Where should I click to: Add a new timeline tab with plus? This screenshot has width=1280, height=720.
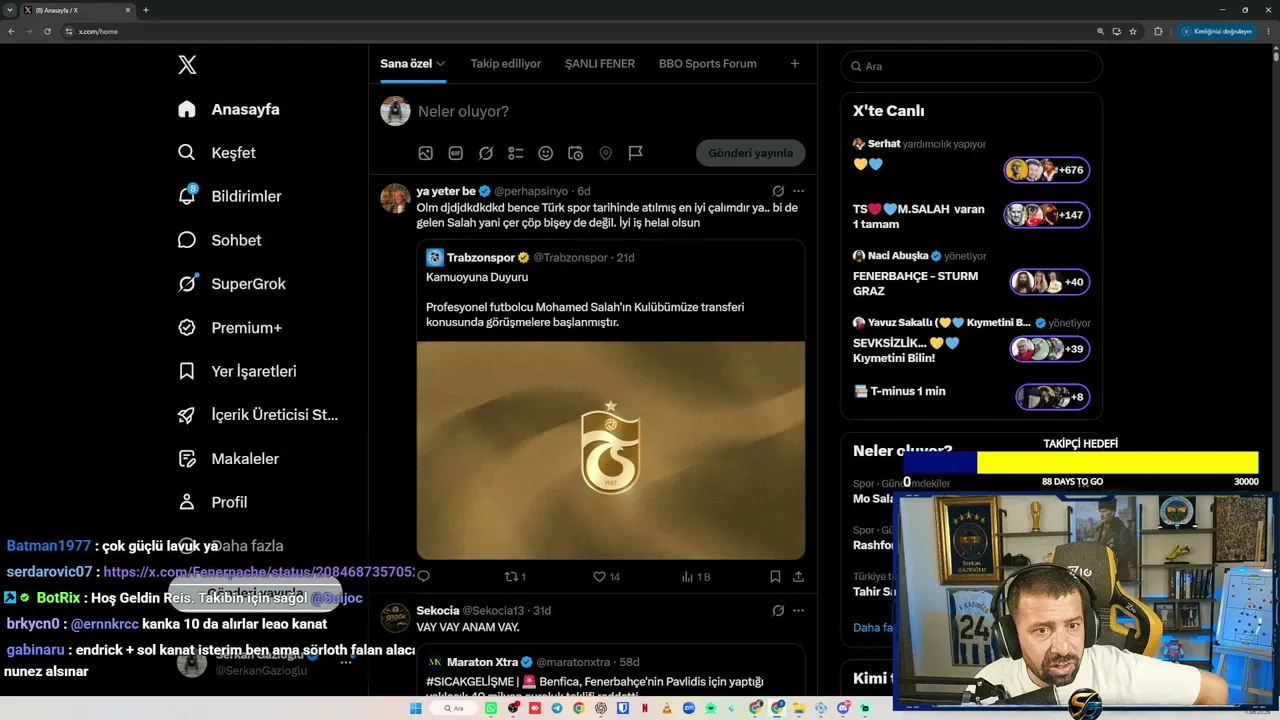pyautogui.click(x=795, y=64)
